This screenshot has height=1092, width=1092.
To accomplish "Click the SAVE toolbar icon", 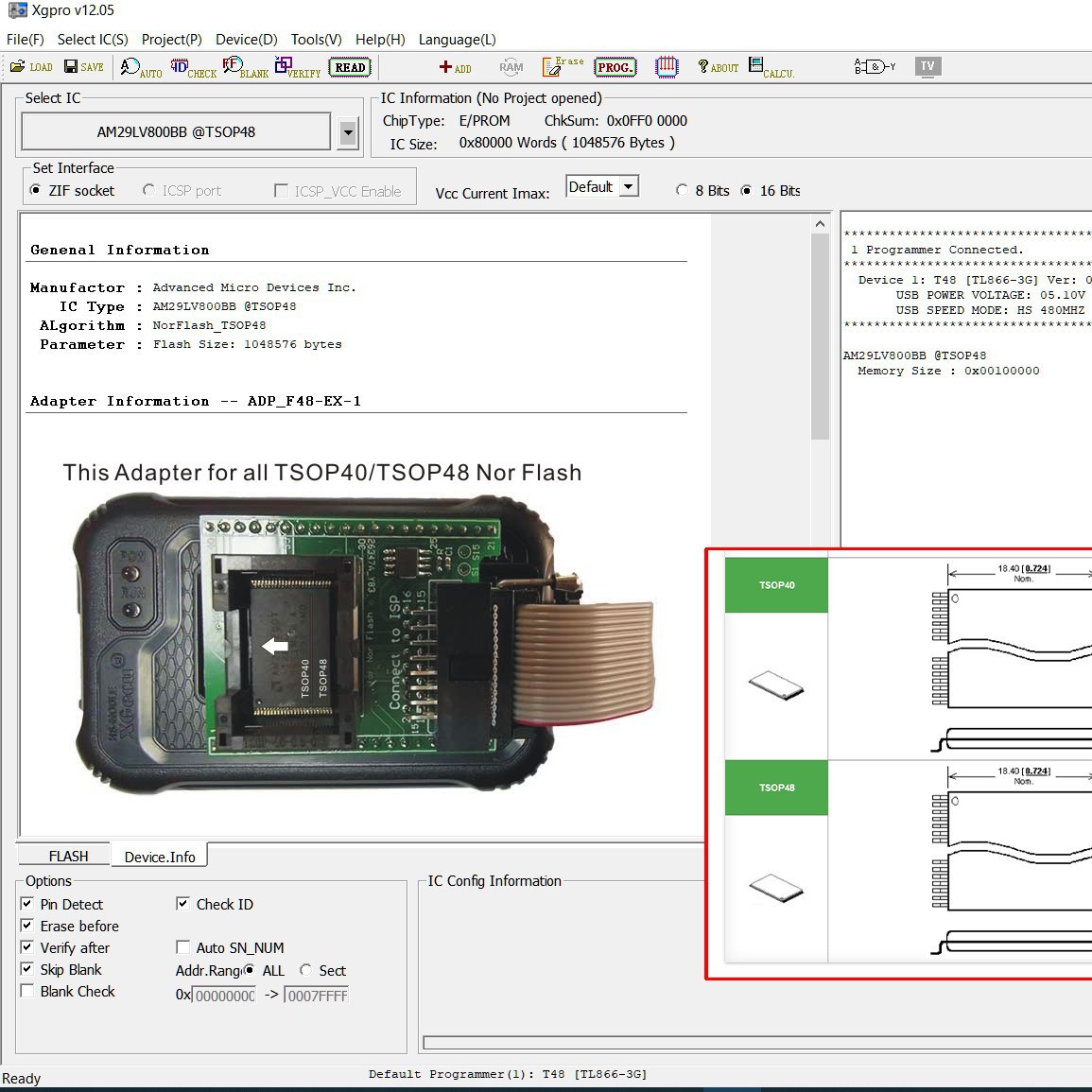I will (83, 67).
